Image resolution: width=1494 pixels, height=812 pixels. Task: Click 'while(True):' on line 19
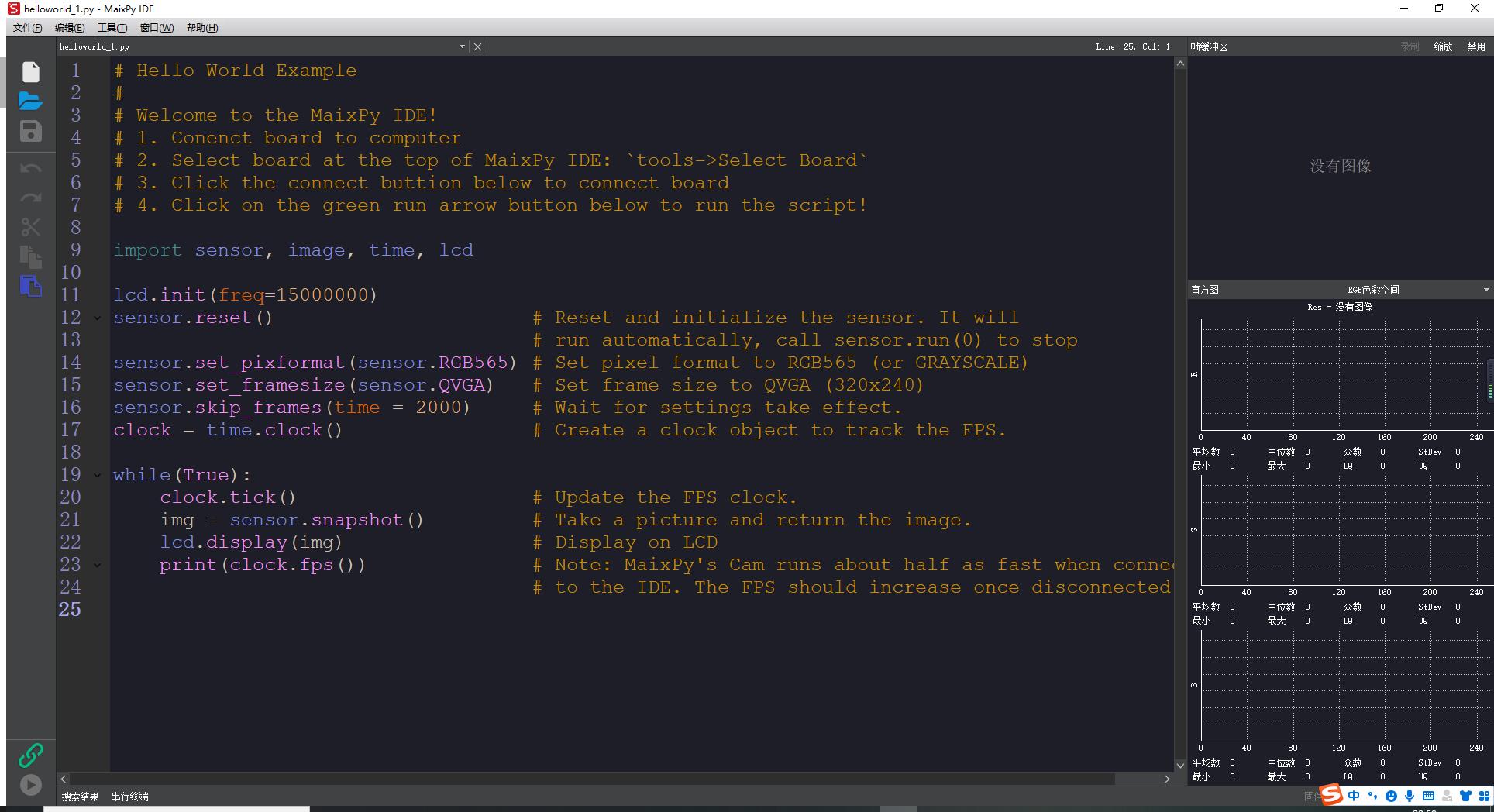(182, 475)
